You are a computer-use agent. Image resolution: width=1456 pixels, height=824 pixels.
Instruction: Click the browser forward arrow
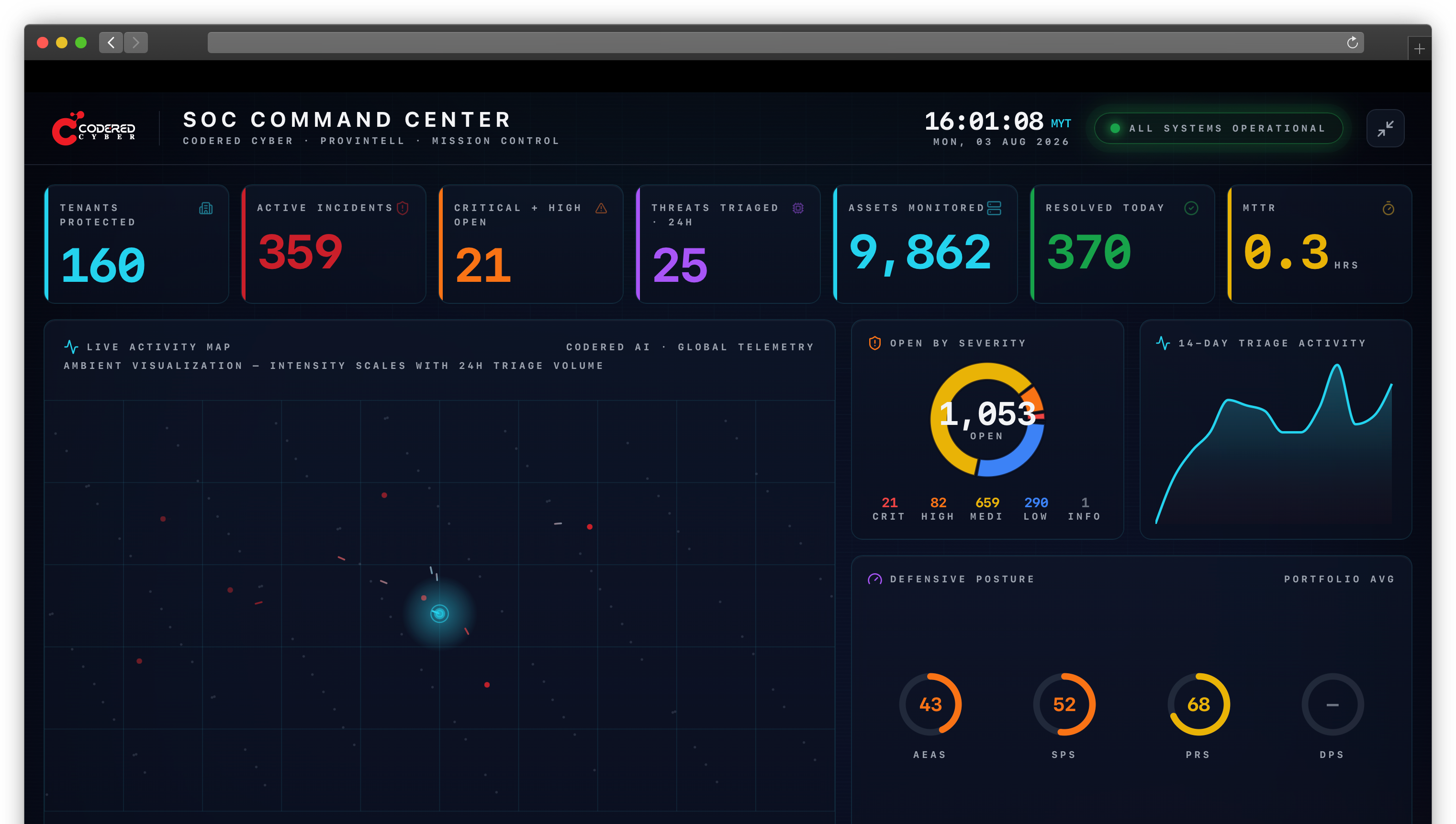pyautogui.click(x=136, y=43)
